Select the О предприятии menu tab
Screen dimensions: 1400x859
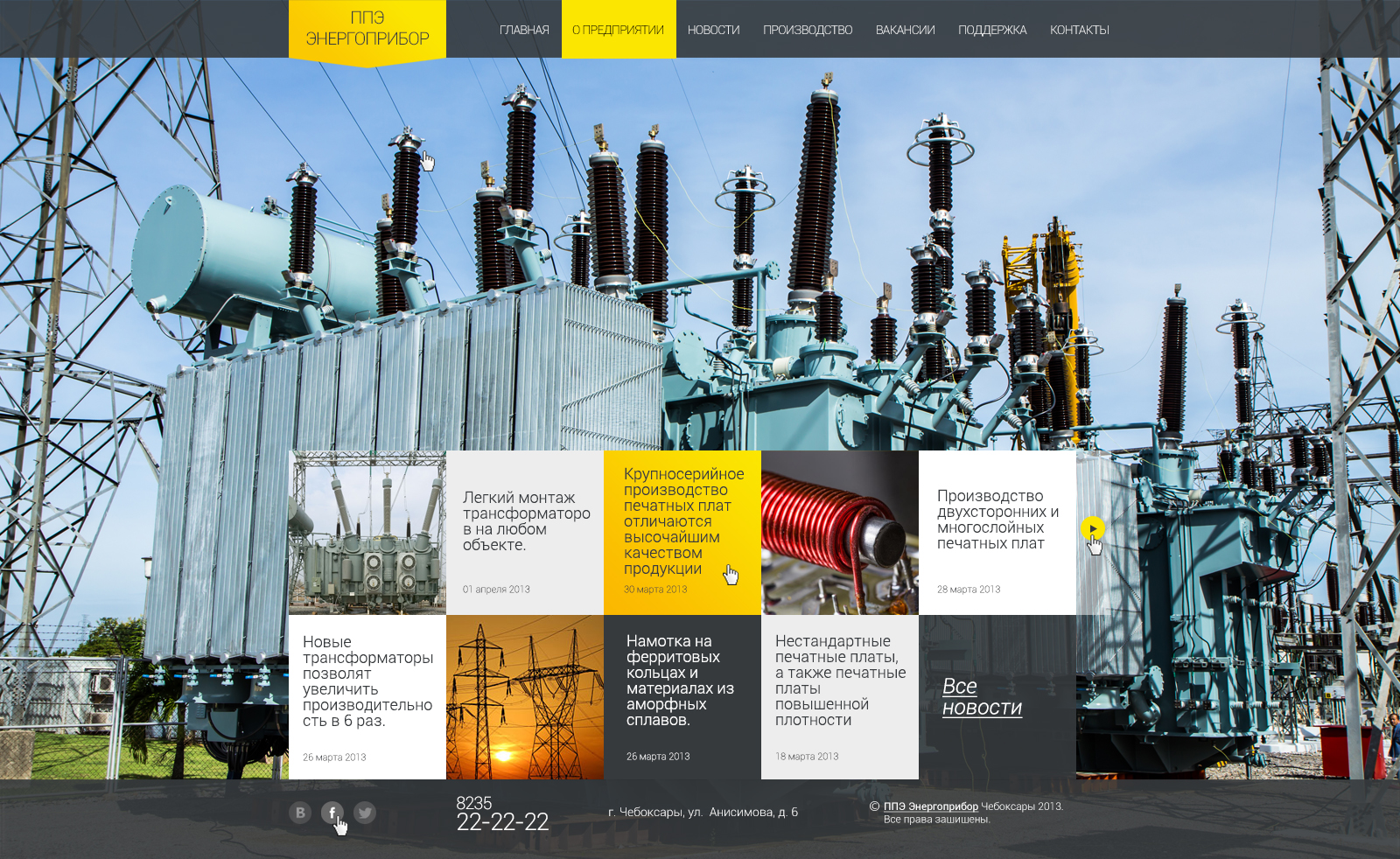618,30
